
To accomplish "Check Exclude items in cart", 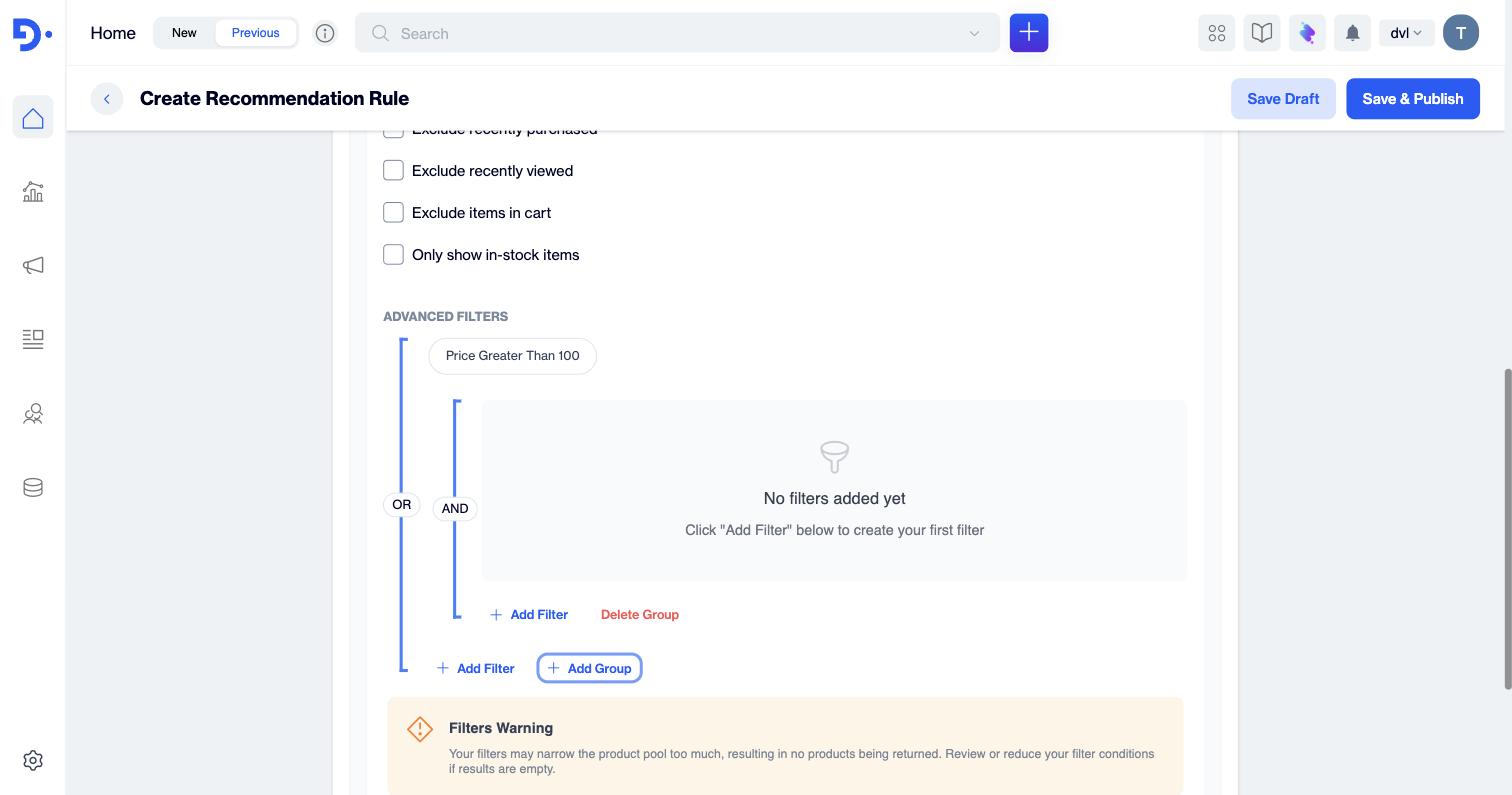I will click(393, 212).
